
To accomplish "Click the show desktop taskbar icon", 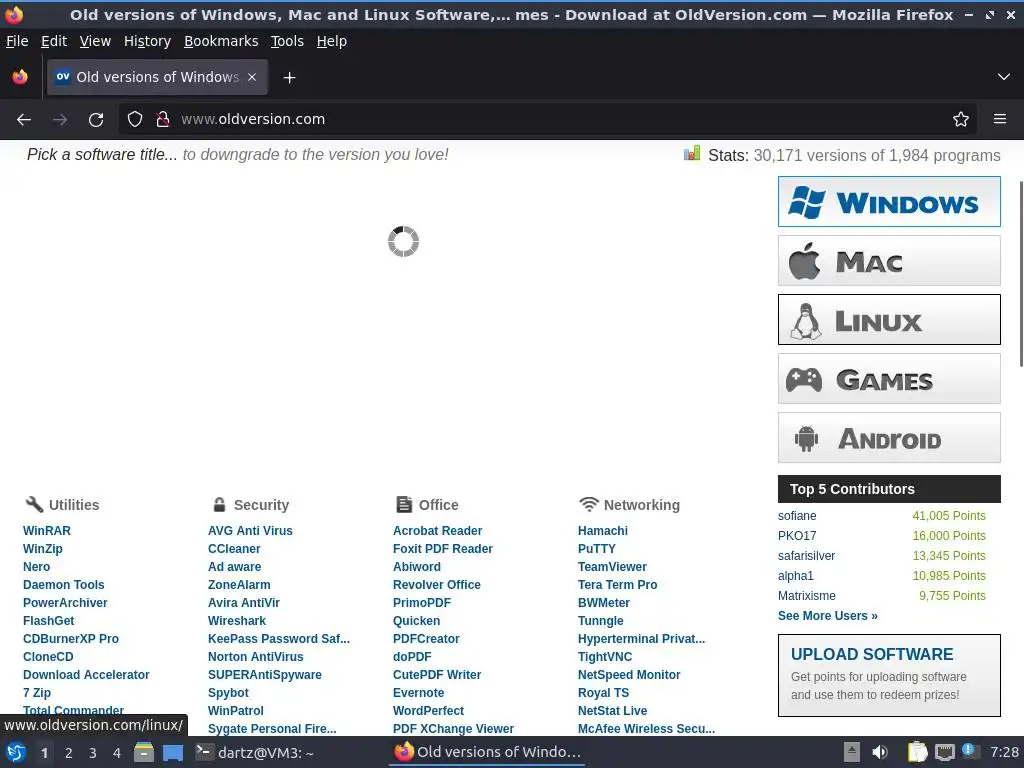I will pyautogui.click(x=173, y=752).
